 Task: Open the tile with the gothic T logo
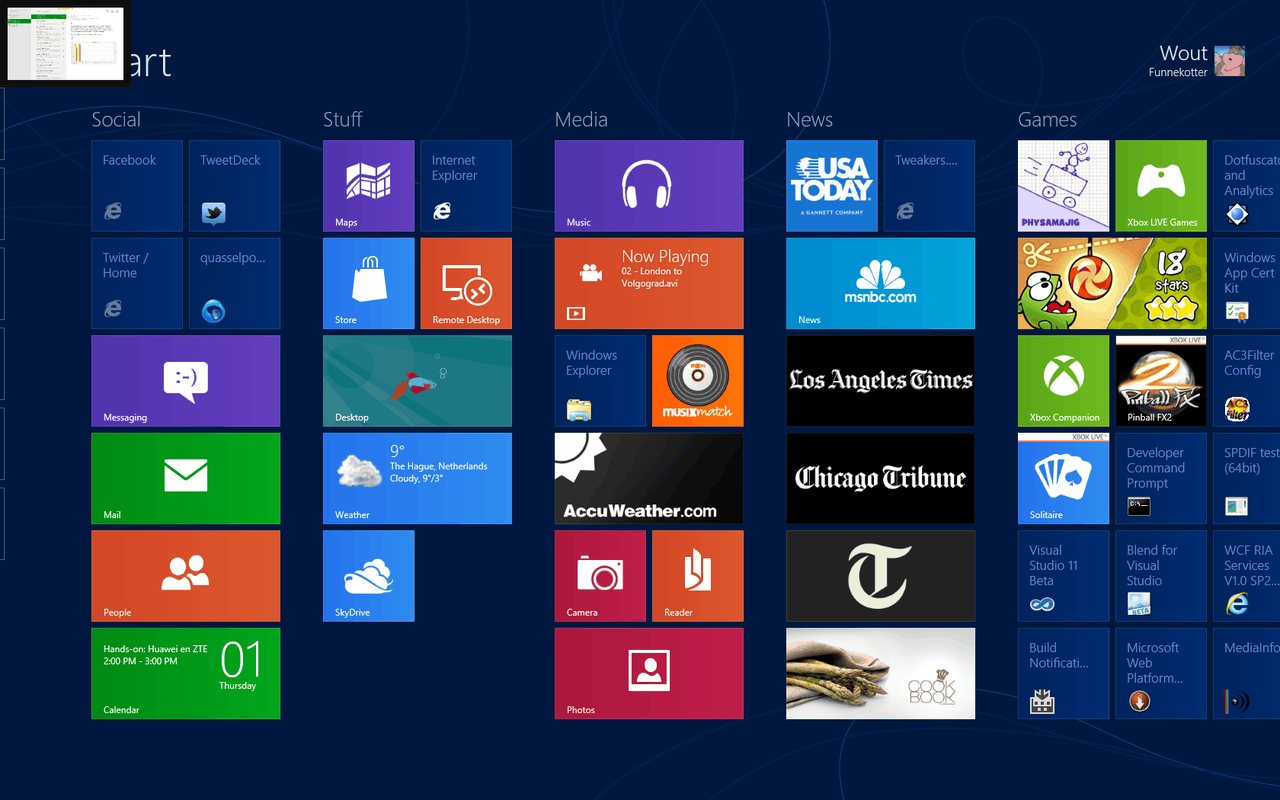(881, 576)
